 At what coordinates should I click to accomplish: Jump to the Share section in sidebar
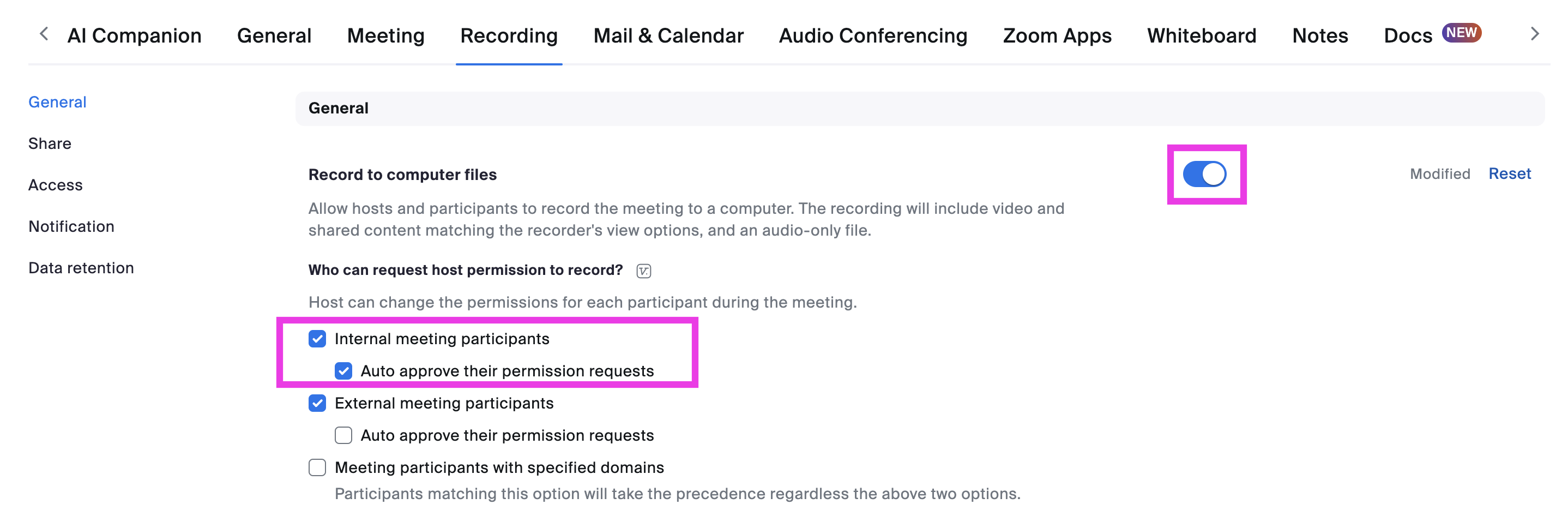(x=50, y=144)
